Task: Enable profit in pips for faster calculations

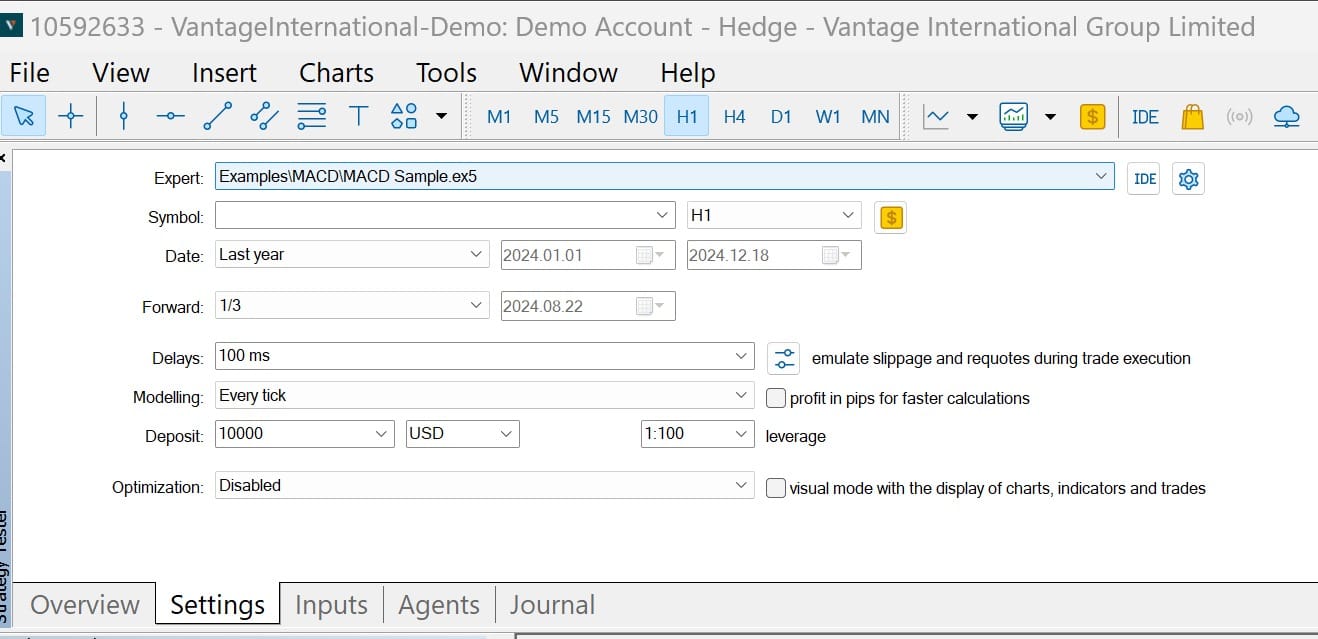Action: pyautogui.click(x=776, y=398)
